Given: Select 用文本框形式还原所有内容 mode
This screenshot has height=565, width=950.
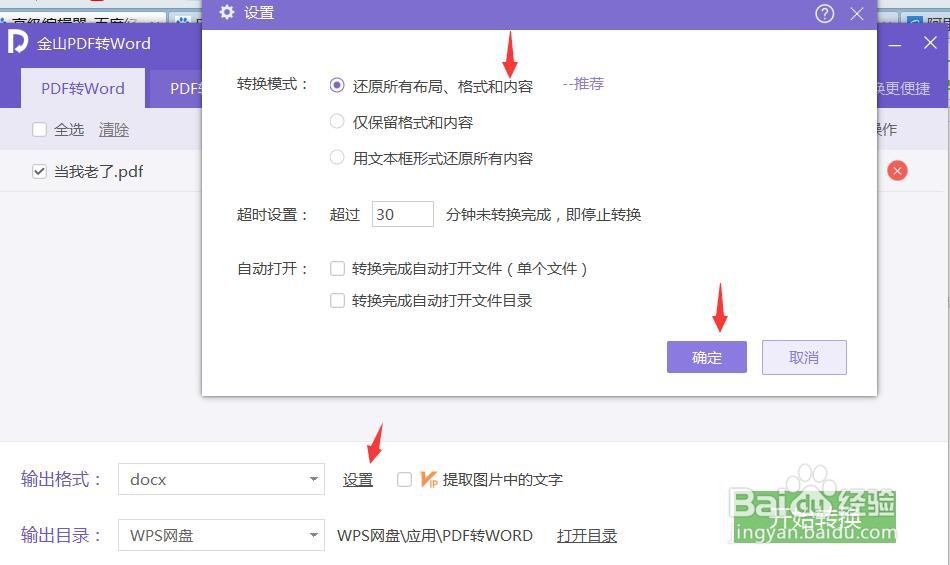Looking at the screenshot, I should [x=337, y=157].
